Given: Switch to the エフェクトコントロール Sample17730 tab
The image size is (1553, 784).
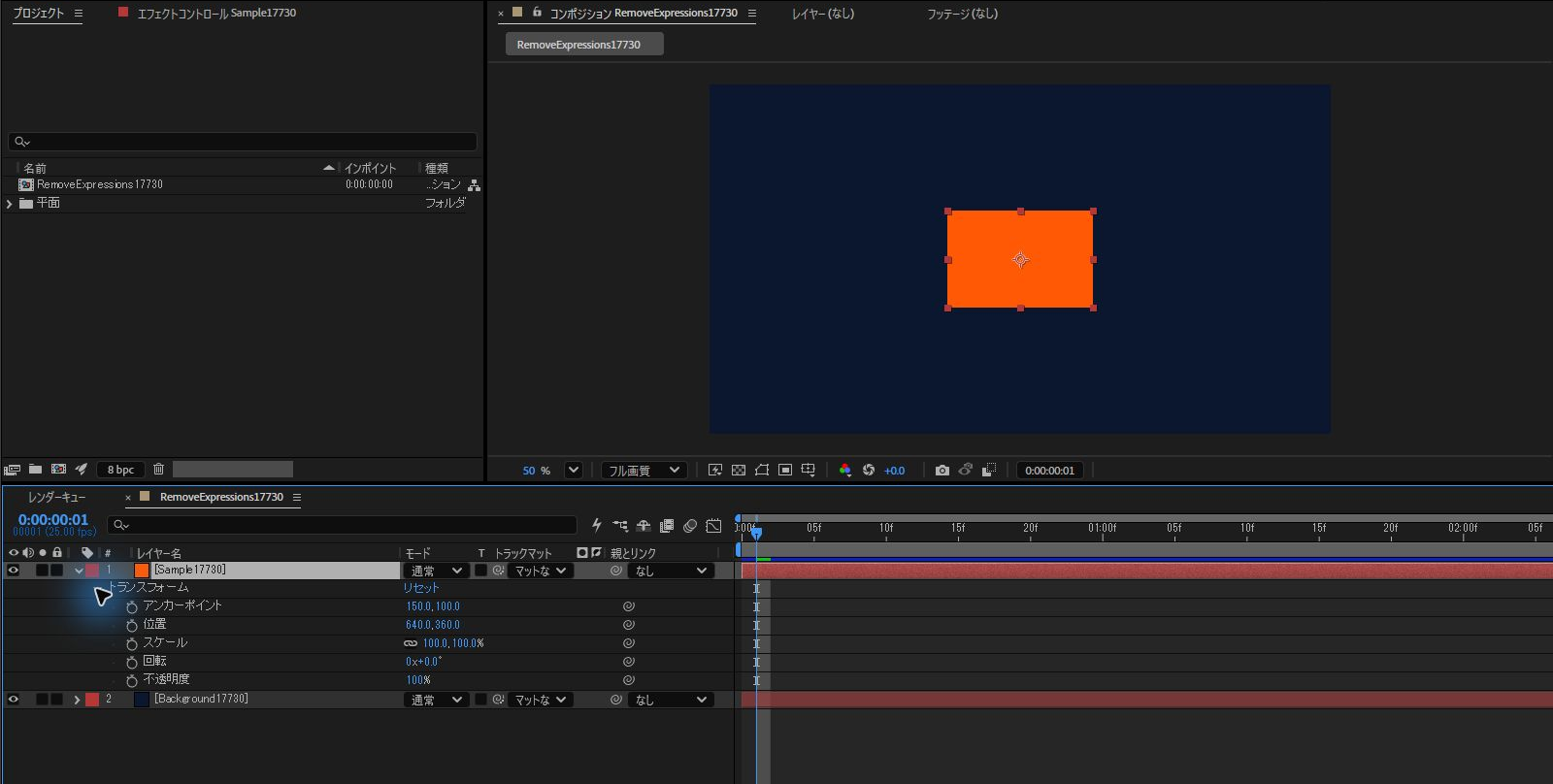Looking at the screenshot, I should 216,13.
